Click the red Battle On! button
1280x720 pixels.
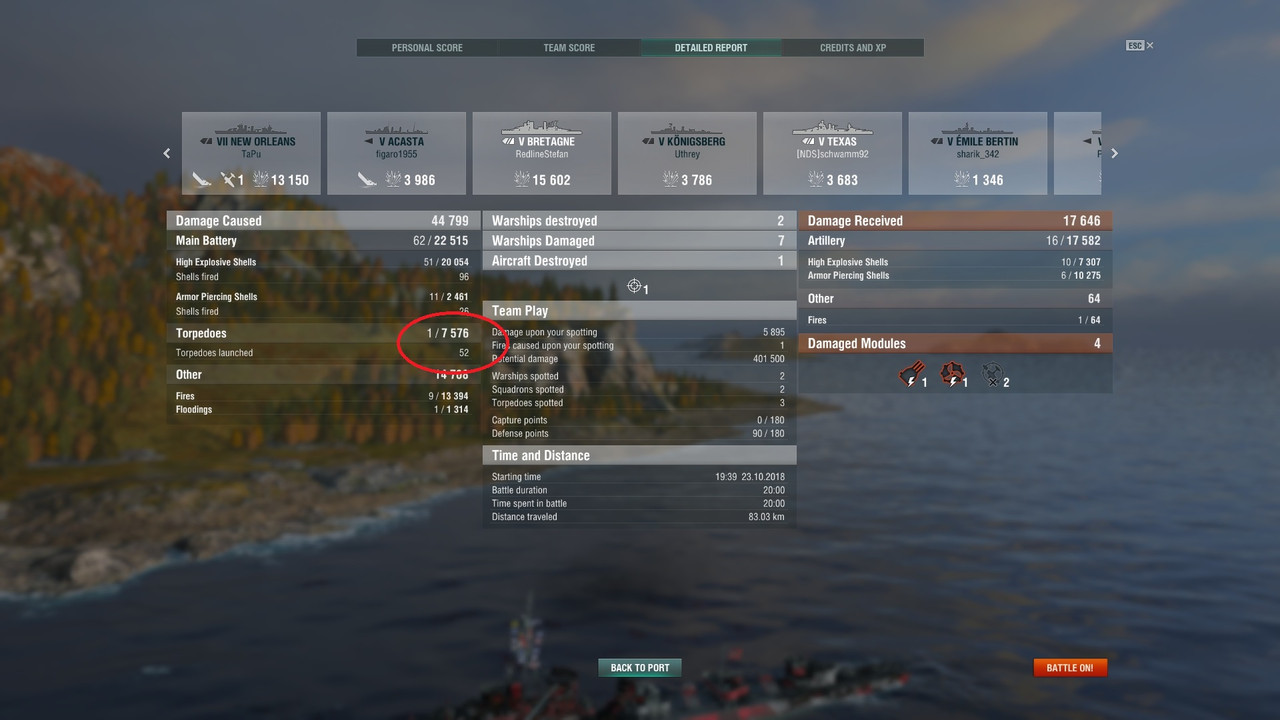click(x=1070, y=667)
